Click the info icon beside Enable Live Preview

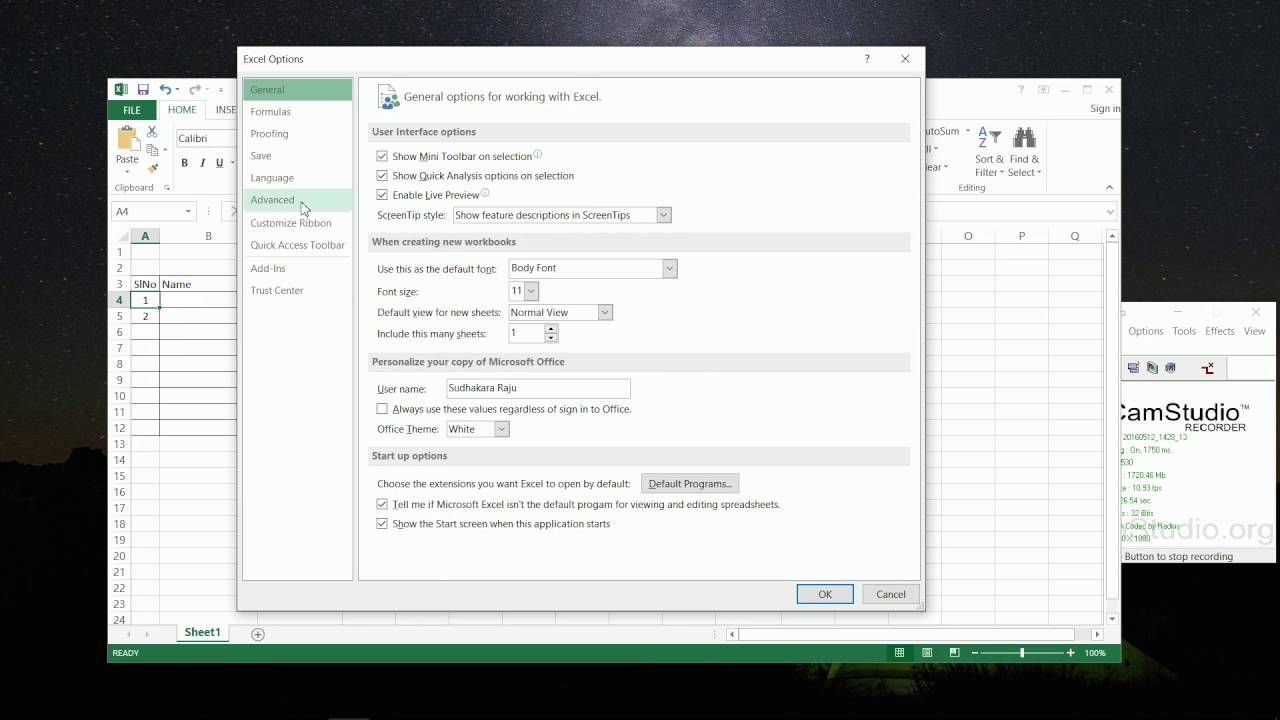pos(485,193)
